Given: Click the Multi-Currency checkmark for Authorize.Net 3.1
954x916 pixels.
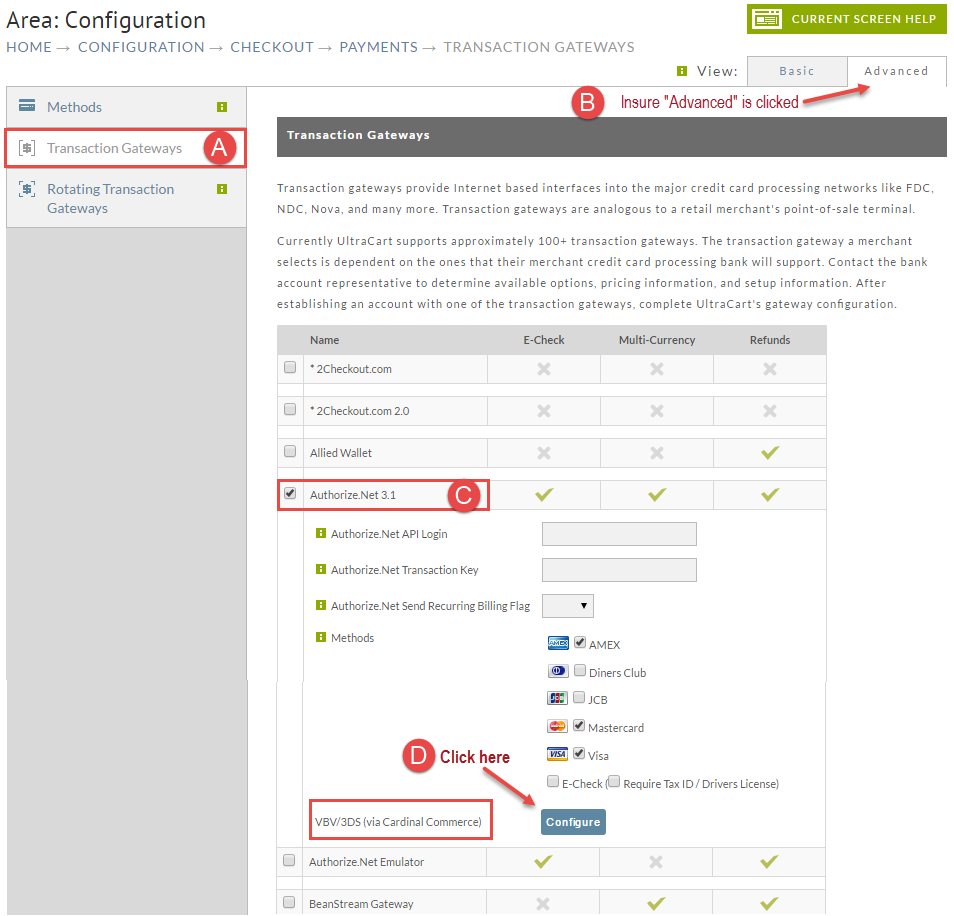Looking at the screenshot, I should coord(656,494).
